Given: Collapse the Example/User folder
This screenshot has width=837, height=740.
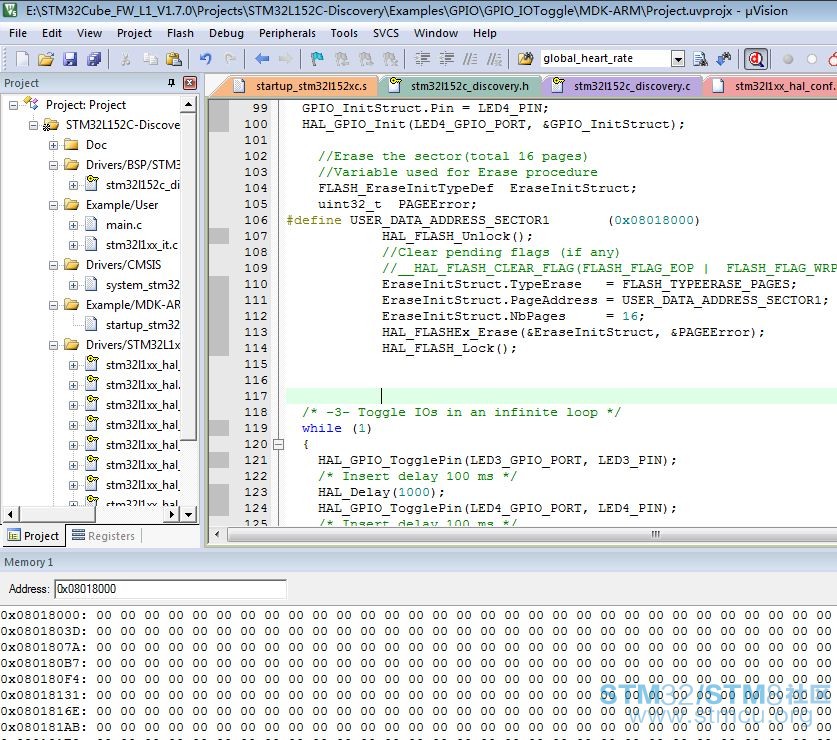Looking at the screenshot, I should point(53,206).
